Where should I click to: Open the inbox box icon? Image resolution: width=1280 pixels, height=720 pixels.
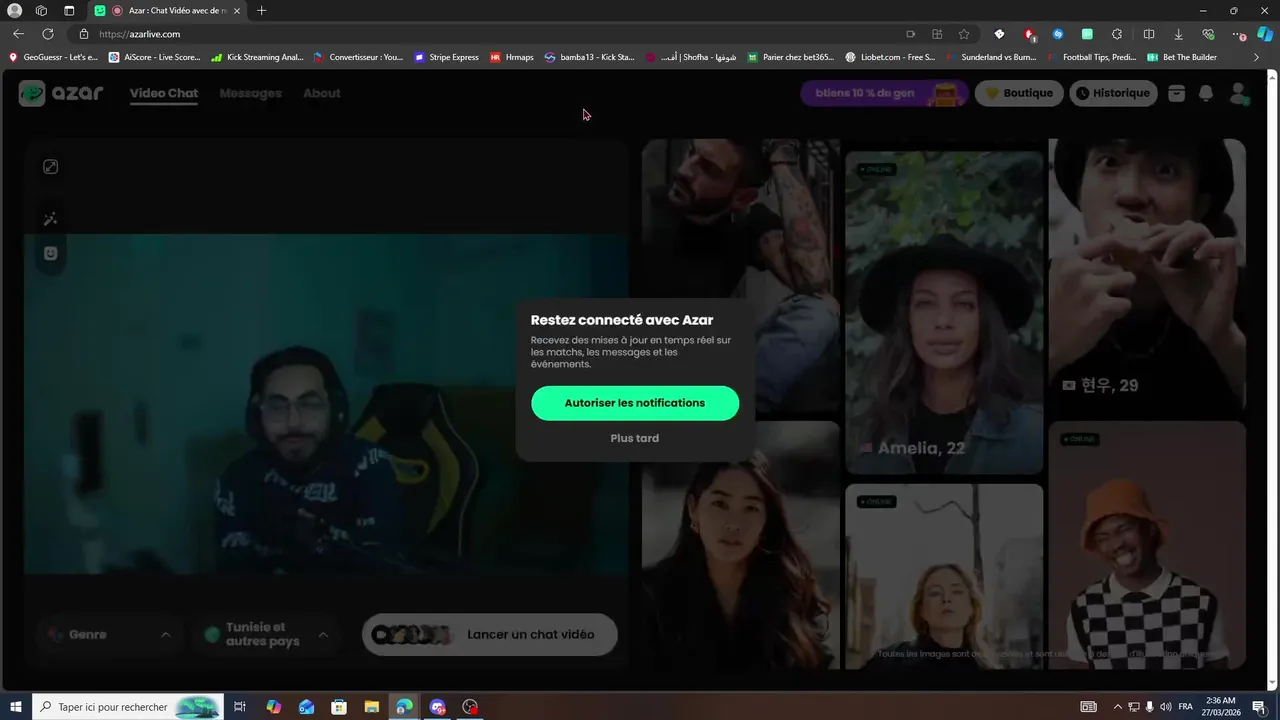point(1176,93)
